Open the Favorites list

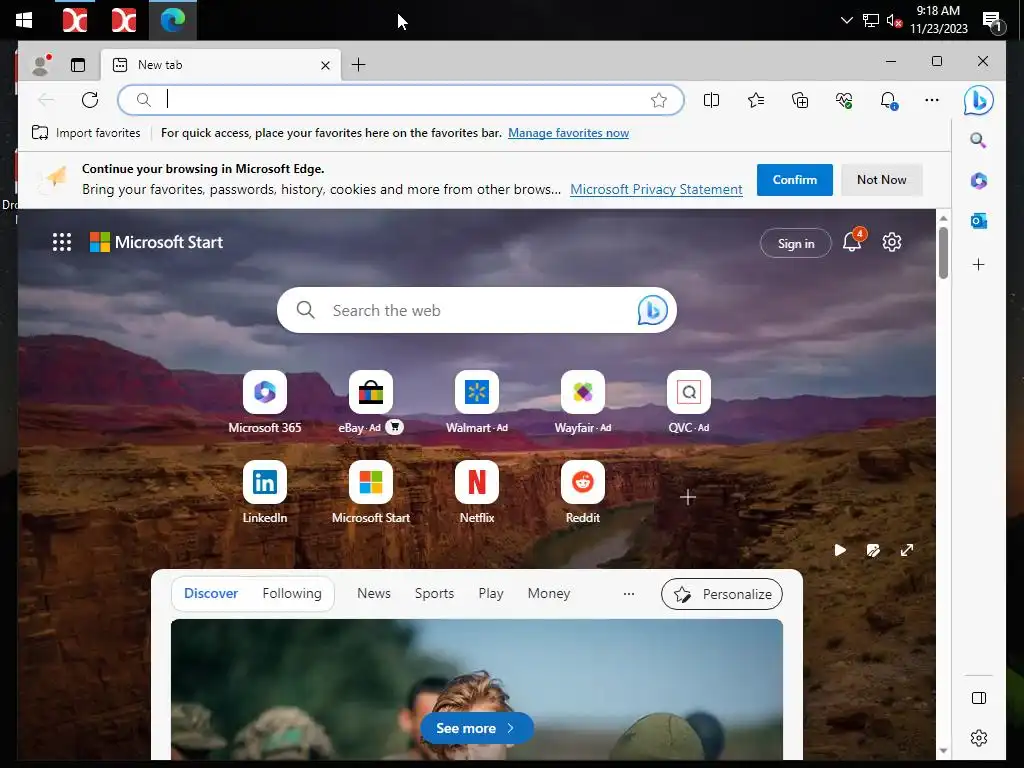pyautogui.click(x=756, y=100)
